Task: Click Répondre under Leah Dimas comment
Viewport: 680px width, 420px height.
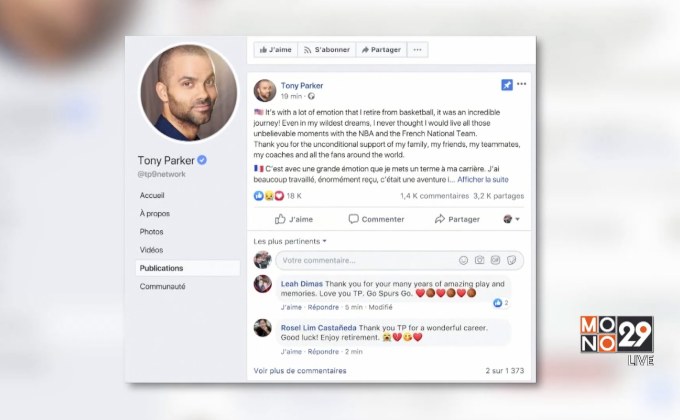Action: click(323, 307)
